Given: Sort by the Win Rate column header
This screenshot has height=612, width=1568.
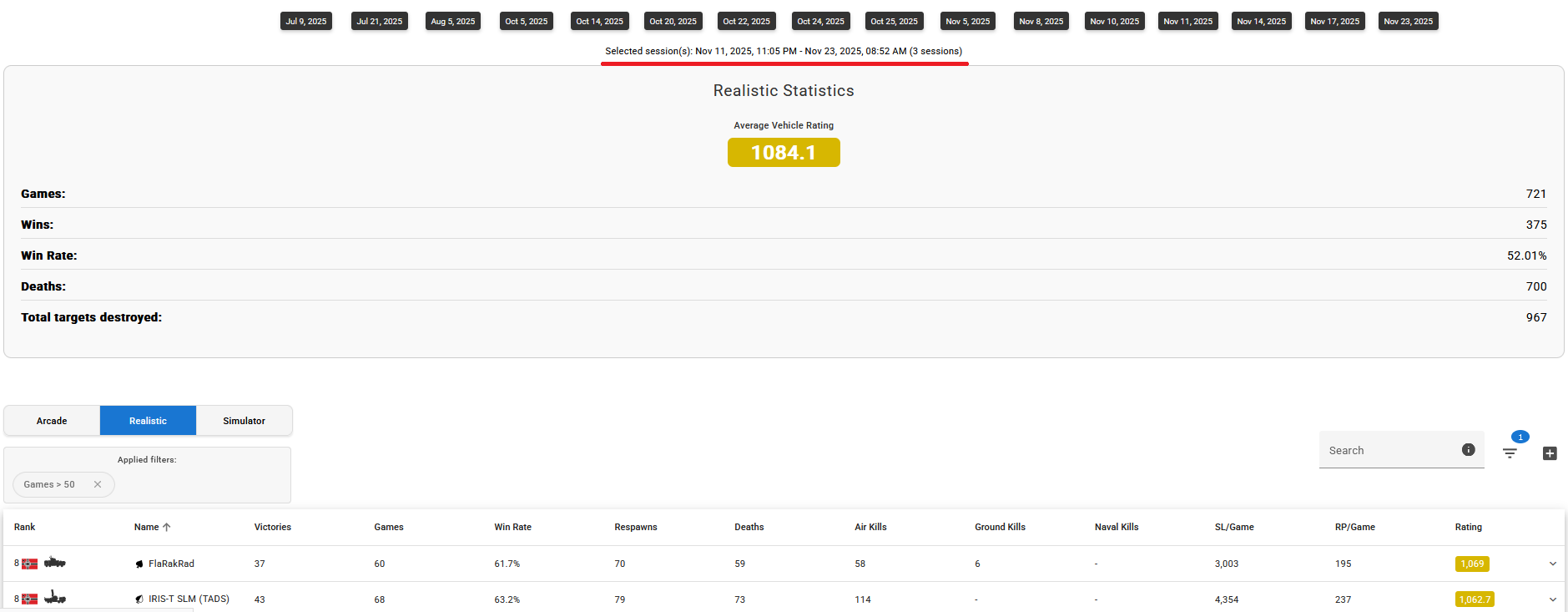Looking at the screenshot, I should pos(512,527).
